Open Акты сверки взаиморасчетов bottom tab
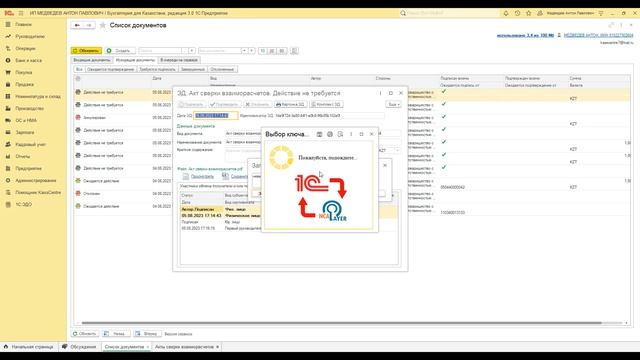 pos(186,347)
